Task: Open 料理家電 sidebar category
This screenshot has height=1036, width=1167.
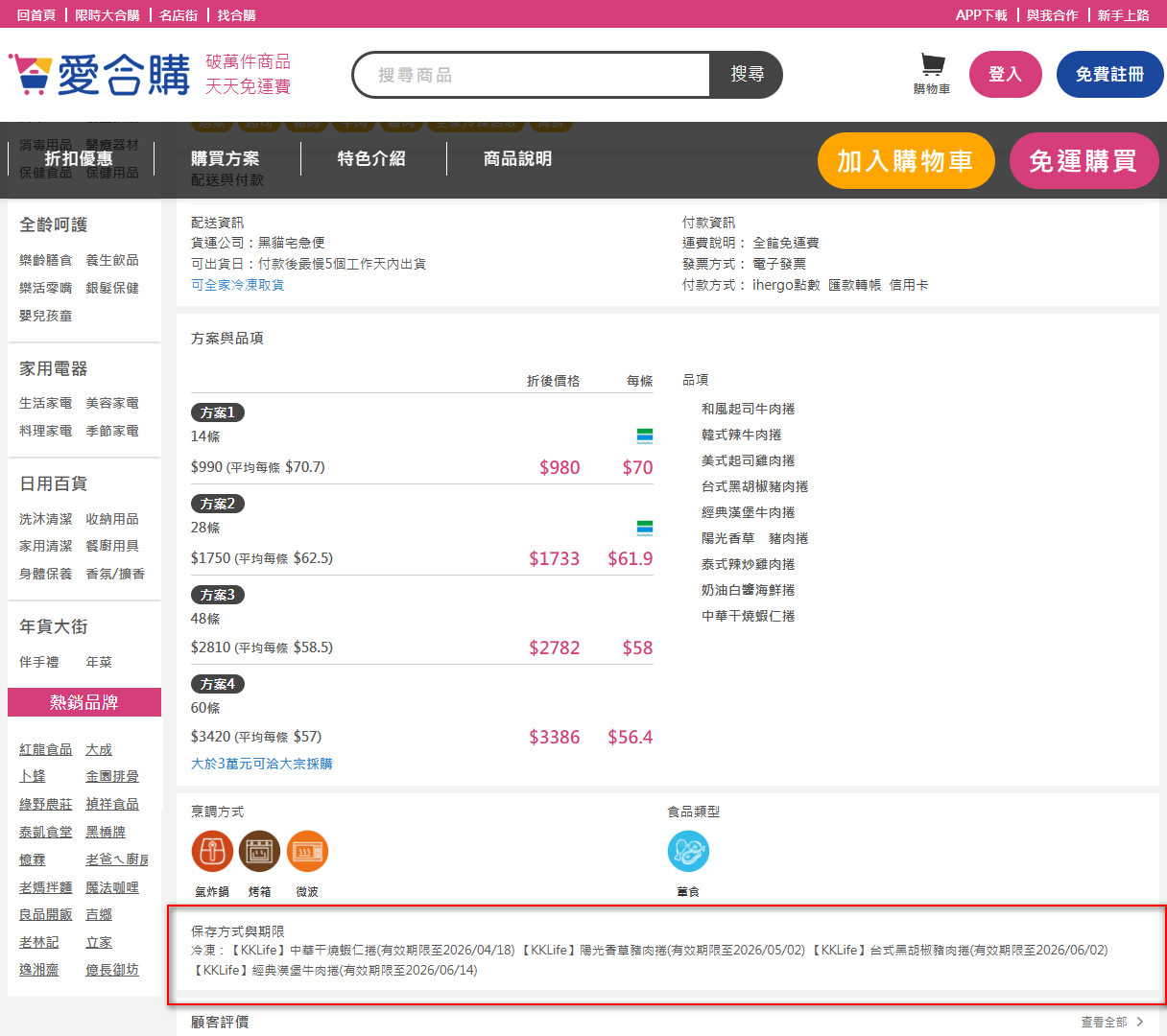Action: 46,431
